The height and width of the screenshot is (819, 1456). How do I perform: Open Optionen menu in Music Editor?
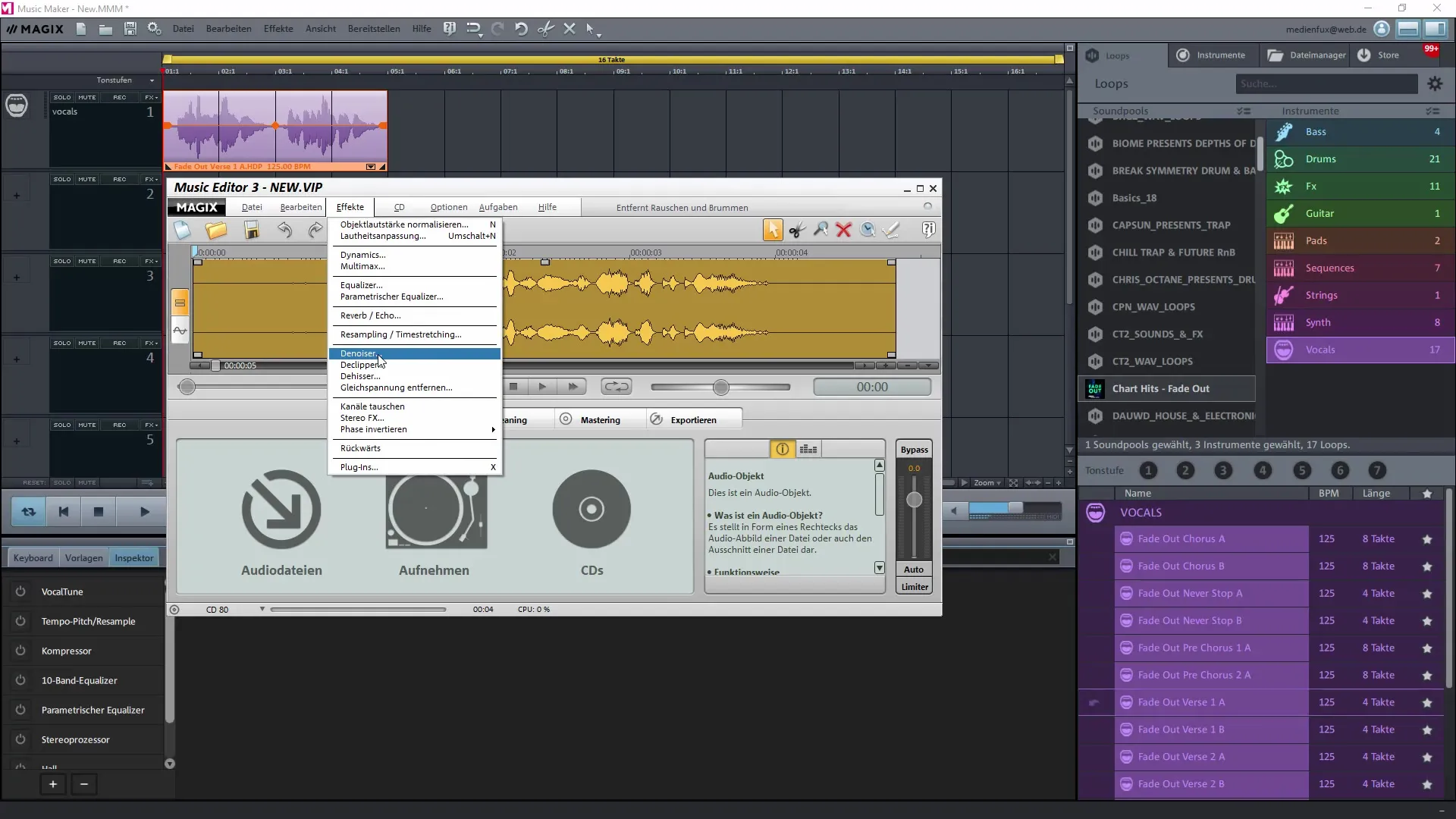pyautogui.click(x=449, y=207)
